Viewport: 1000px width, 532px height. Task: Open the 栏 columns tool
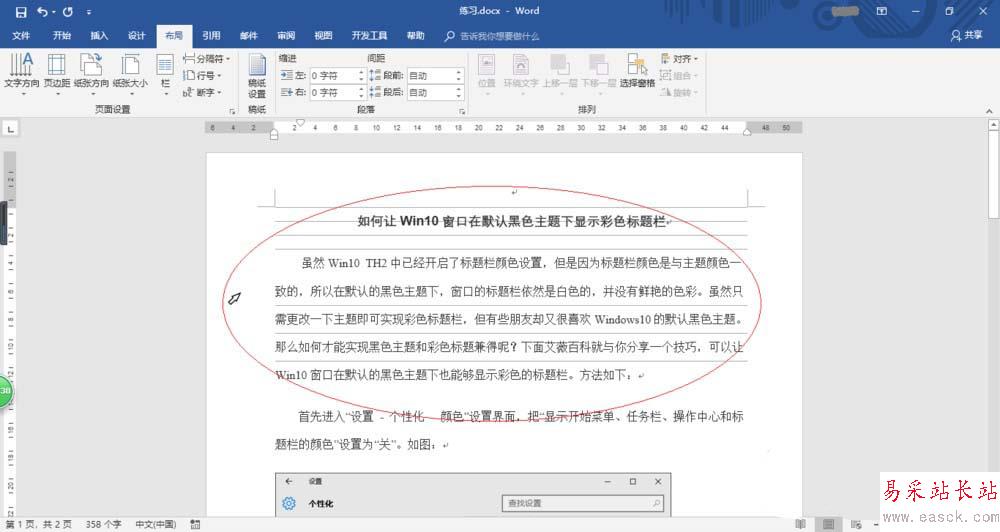(x=165, y=73)
